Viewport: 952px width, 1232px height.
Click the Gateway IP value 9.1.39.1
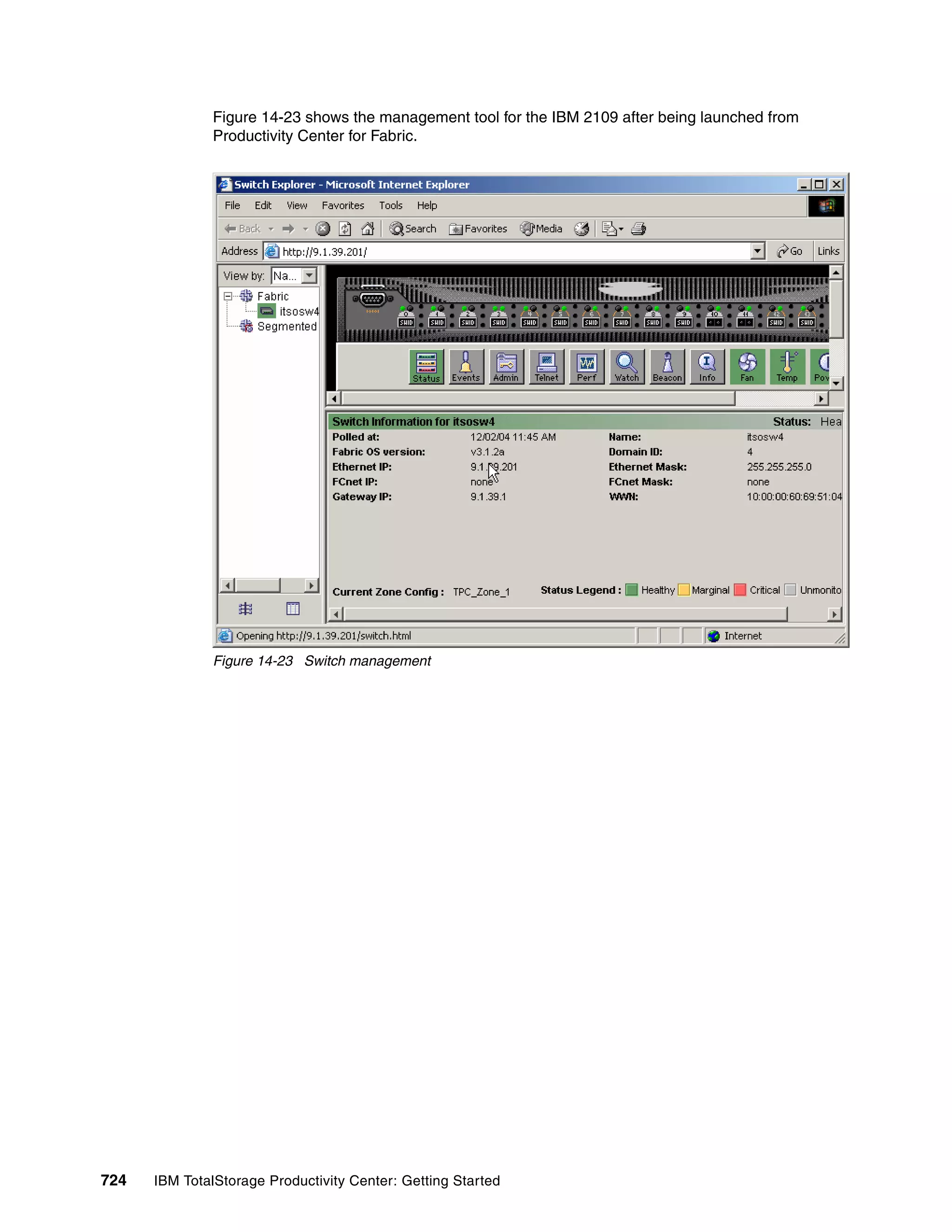(x=488, y=497)
